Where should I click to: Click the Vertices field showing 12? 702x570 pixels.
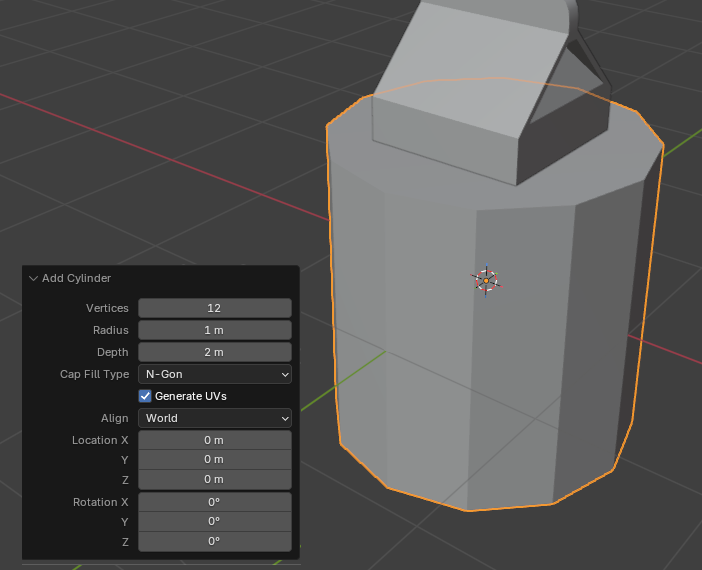[214, 308]
